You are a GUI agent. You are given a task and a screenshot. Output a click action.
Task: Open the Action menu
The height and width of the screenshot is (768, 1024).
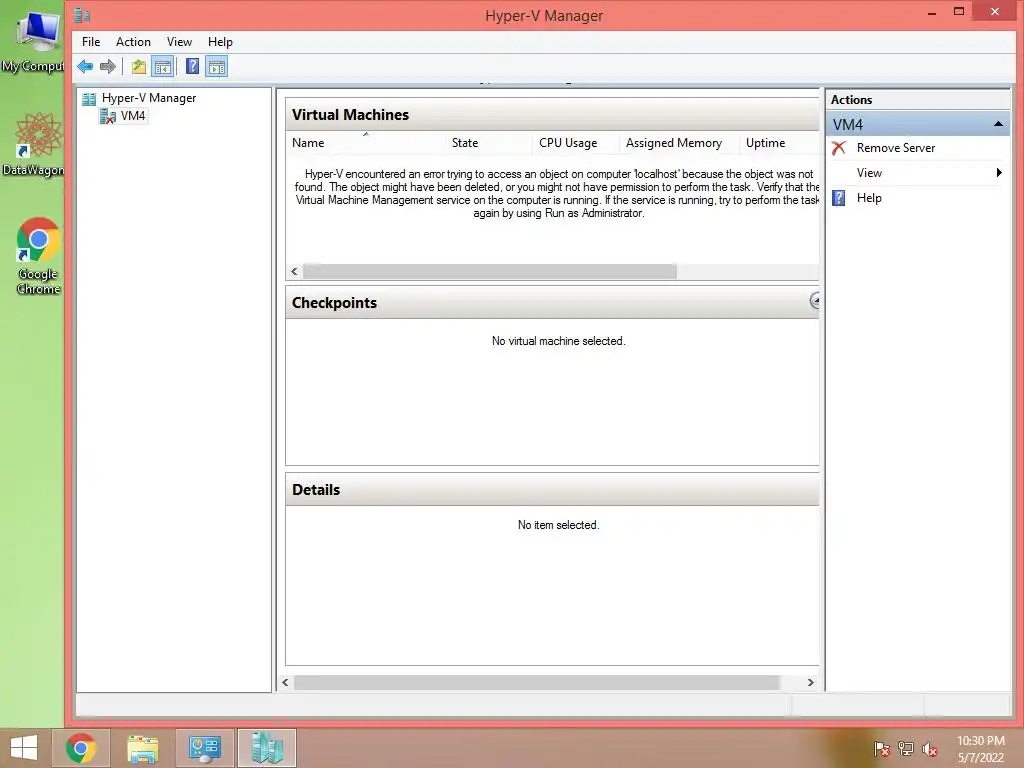[133, 42]
